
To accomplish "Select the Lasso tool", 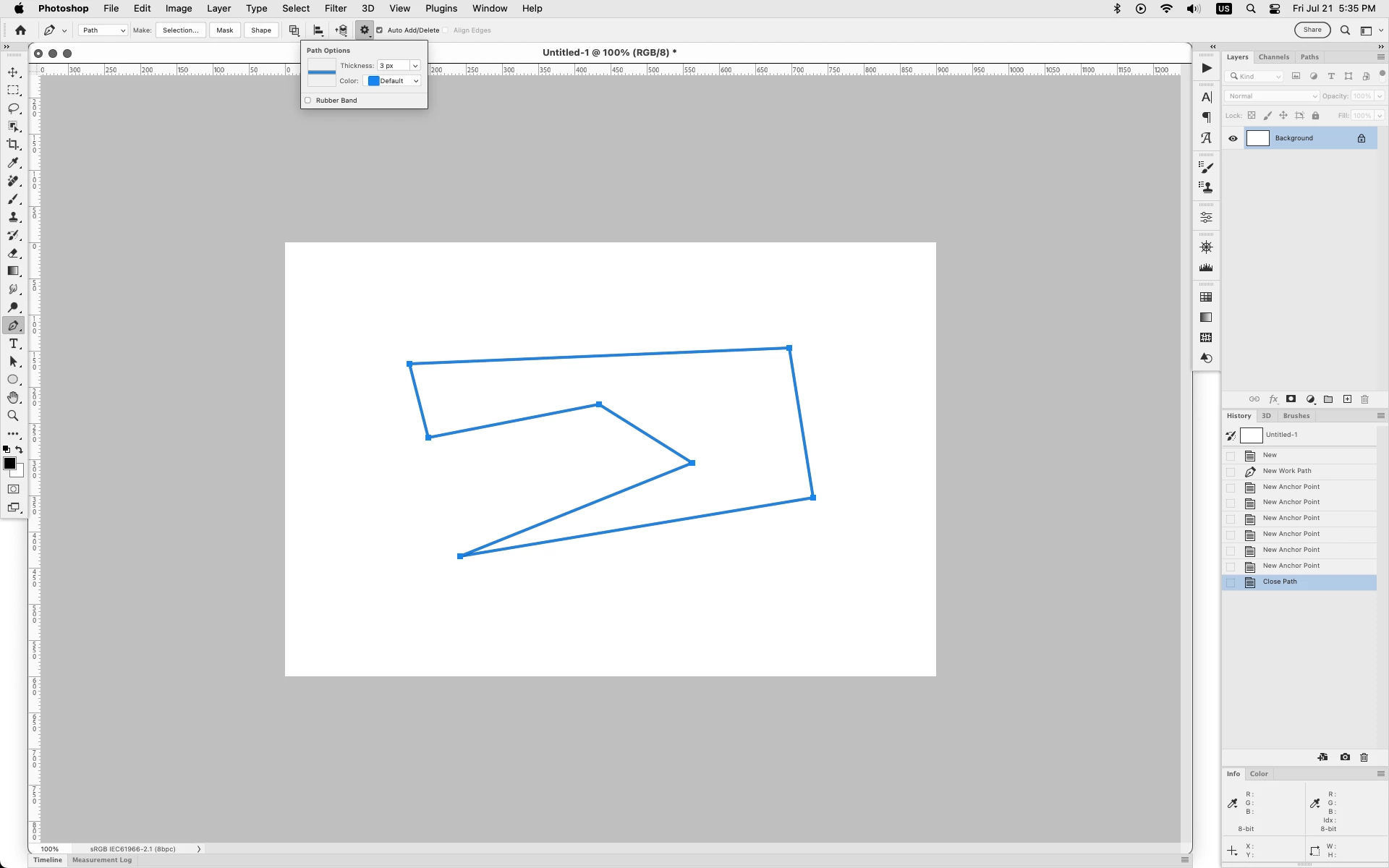I will click(13, 109).
